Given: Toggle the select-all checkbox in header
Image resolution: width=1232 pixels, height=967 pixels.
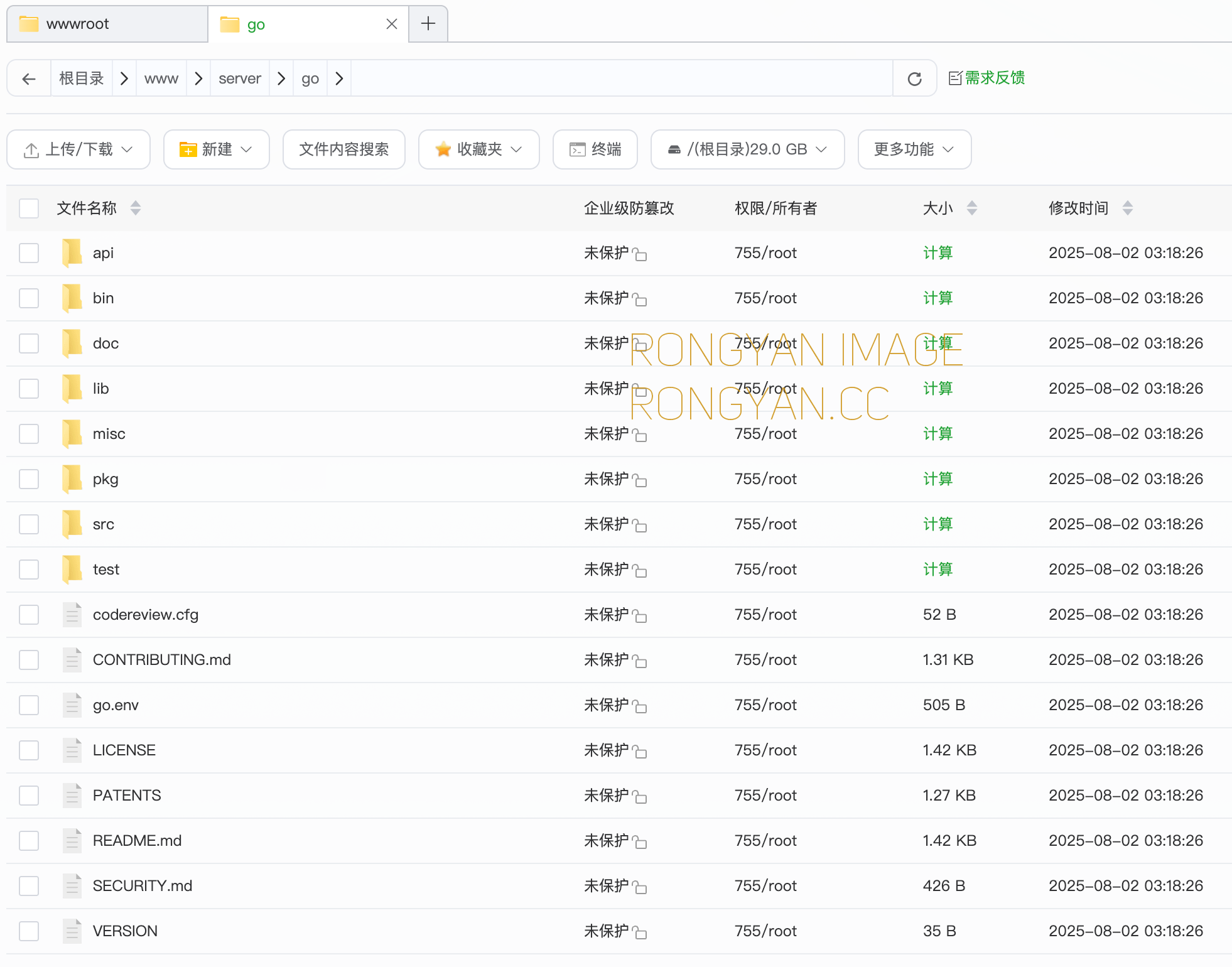Looking at the screenshot, I should tap(29, 208).
